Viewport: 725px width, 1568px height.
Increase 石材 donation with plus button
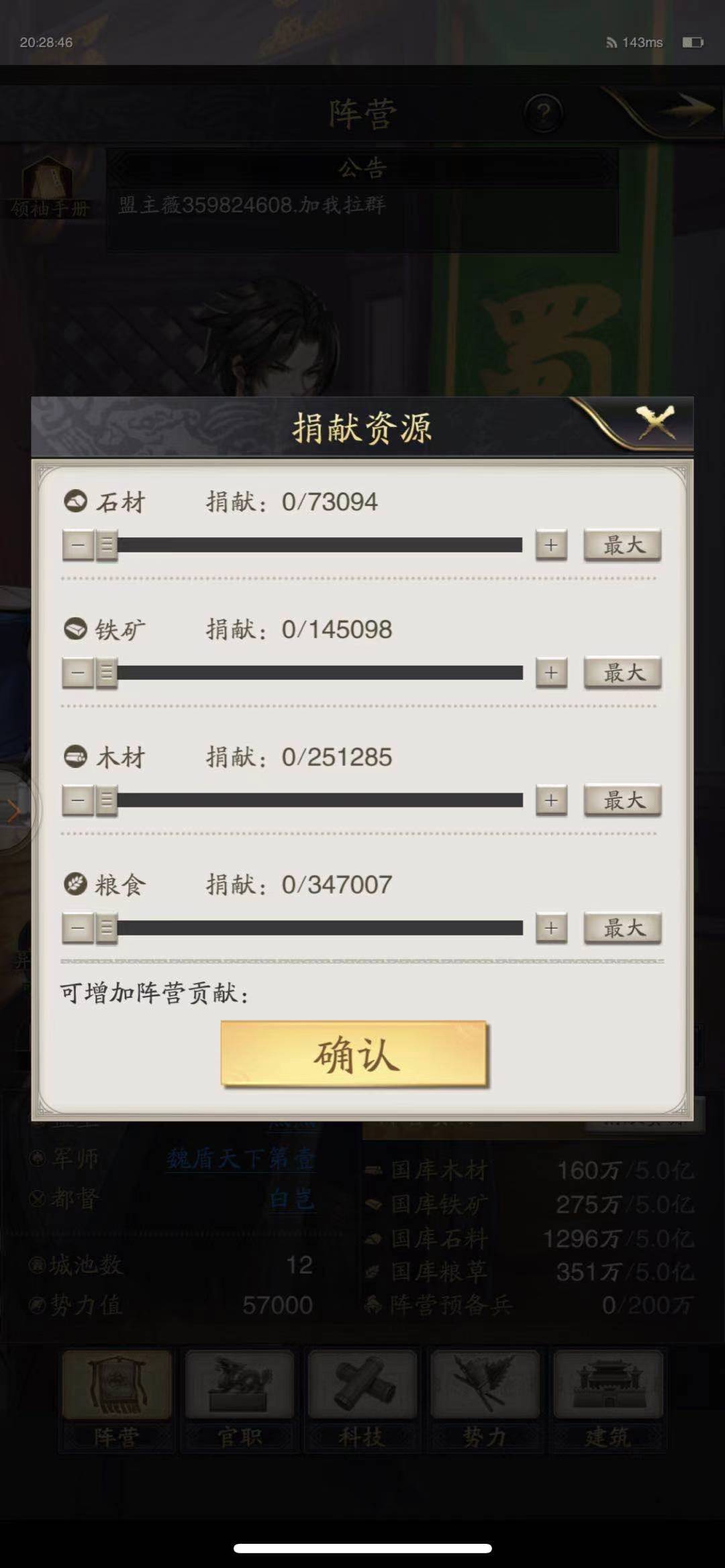(551, 545)
